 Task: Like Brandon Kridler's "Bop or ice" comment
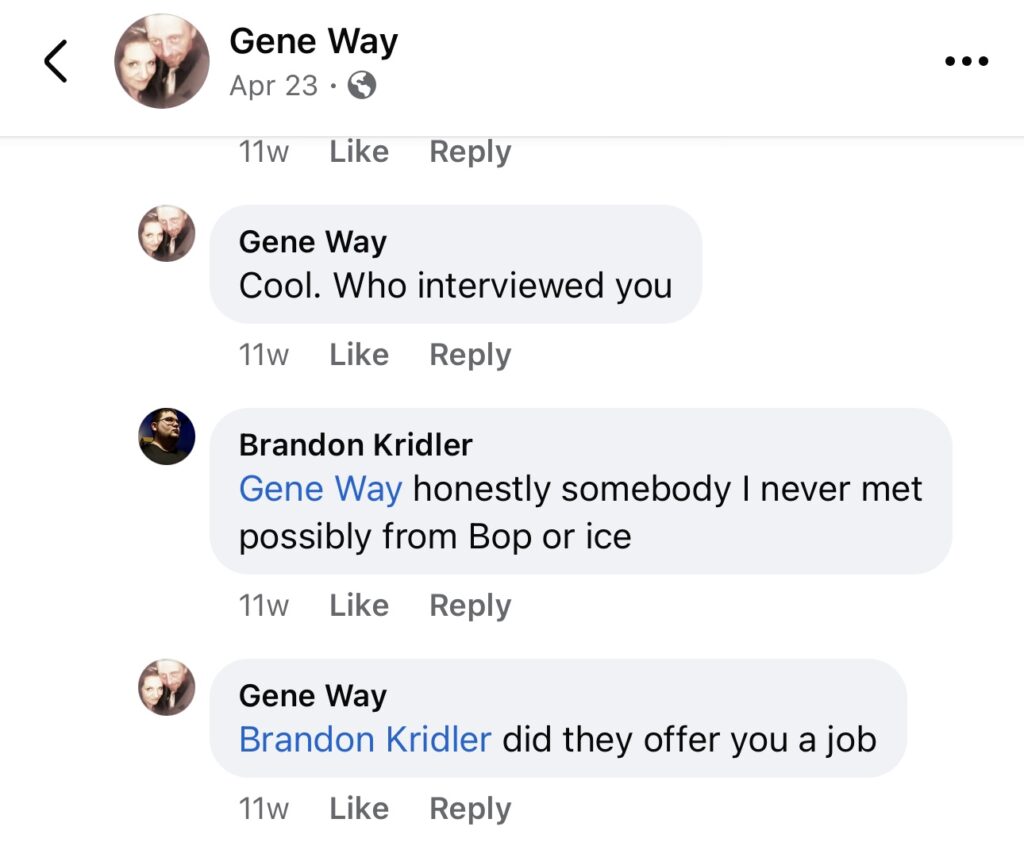click(358, 606)
